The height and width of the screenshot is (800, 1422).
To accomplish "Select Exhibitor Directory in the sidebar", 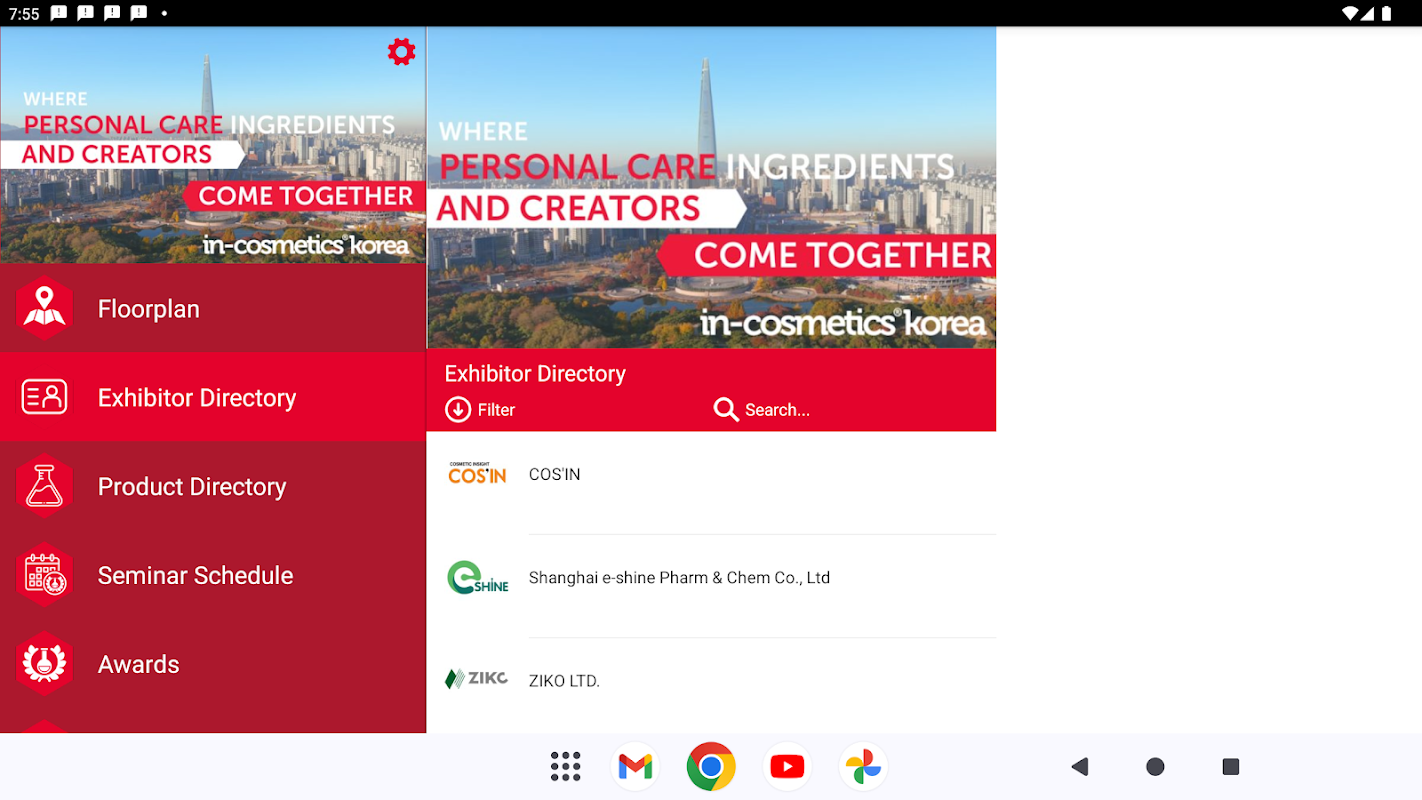I will point(213,397).
